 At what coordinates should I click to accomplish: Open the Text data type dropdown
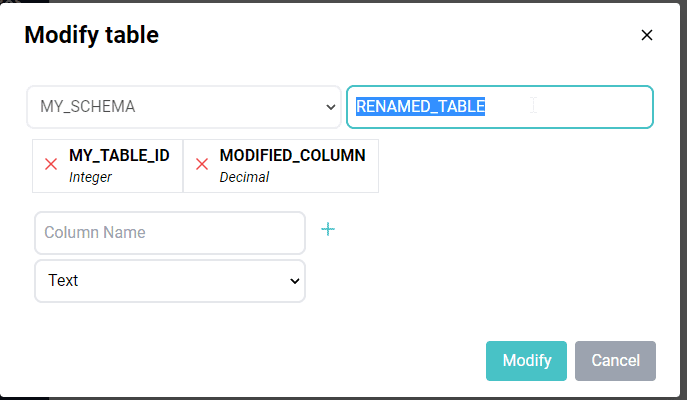click(x=170, y=281)
